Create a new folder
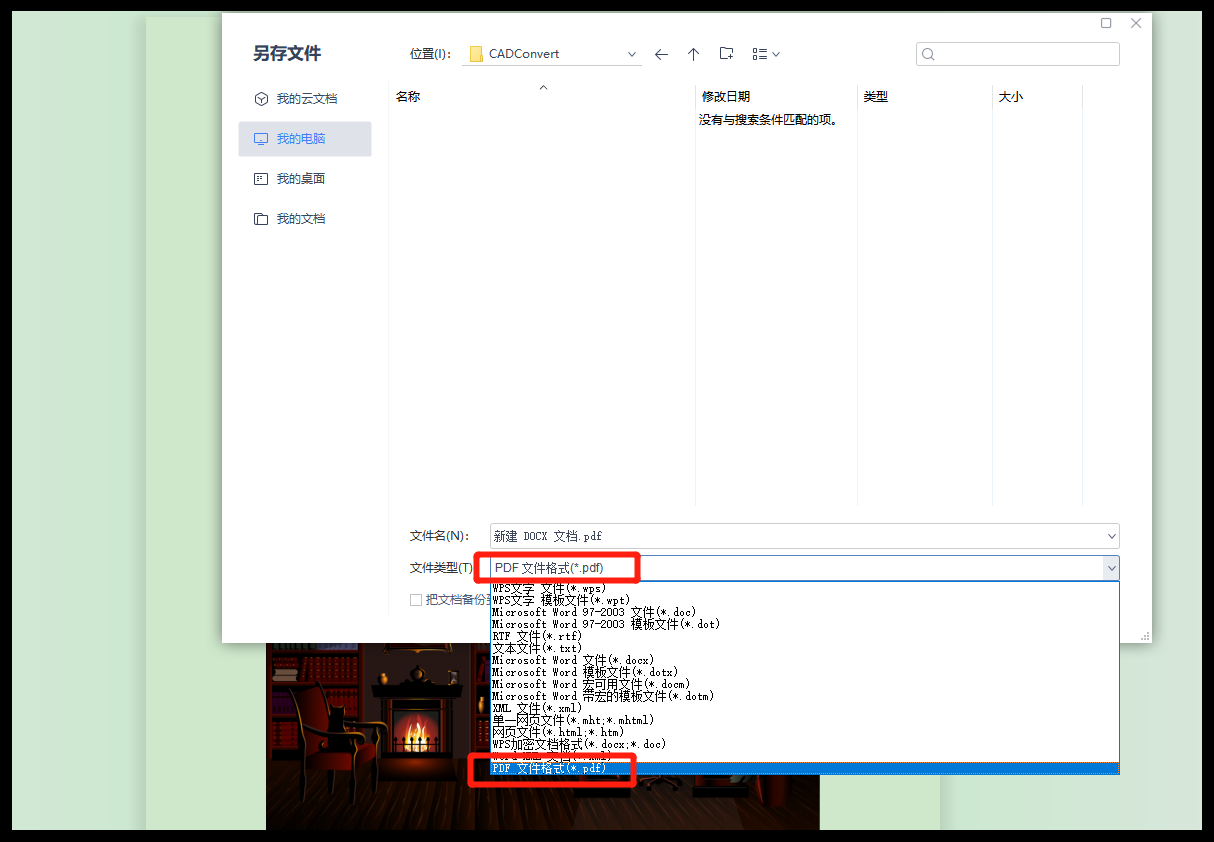Image resolution: width=1214 pixels, height=842 pixels. [x=727, y=54]
